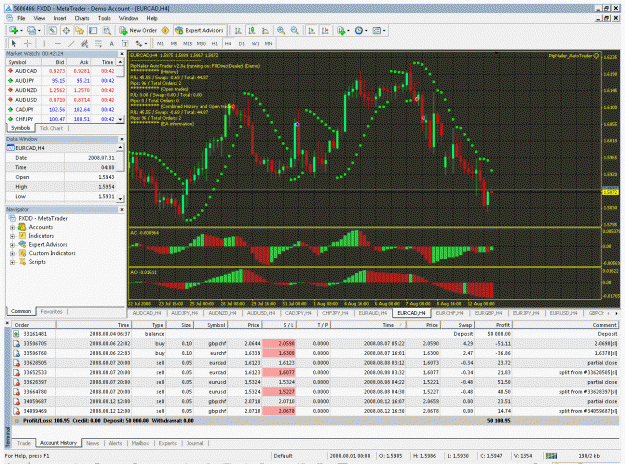This screenshot has width=625, height=464.
Task: Select AUDNZD row in Market Watch
Action: pyautogui.click(x=63, y=90)
